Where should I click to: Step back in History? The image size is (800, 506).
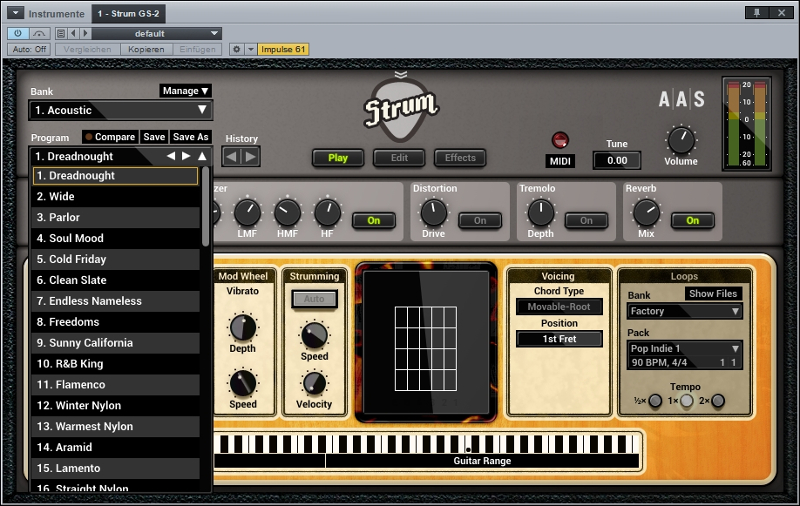(231, 157)
